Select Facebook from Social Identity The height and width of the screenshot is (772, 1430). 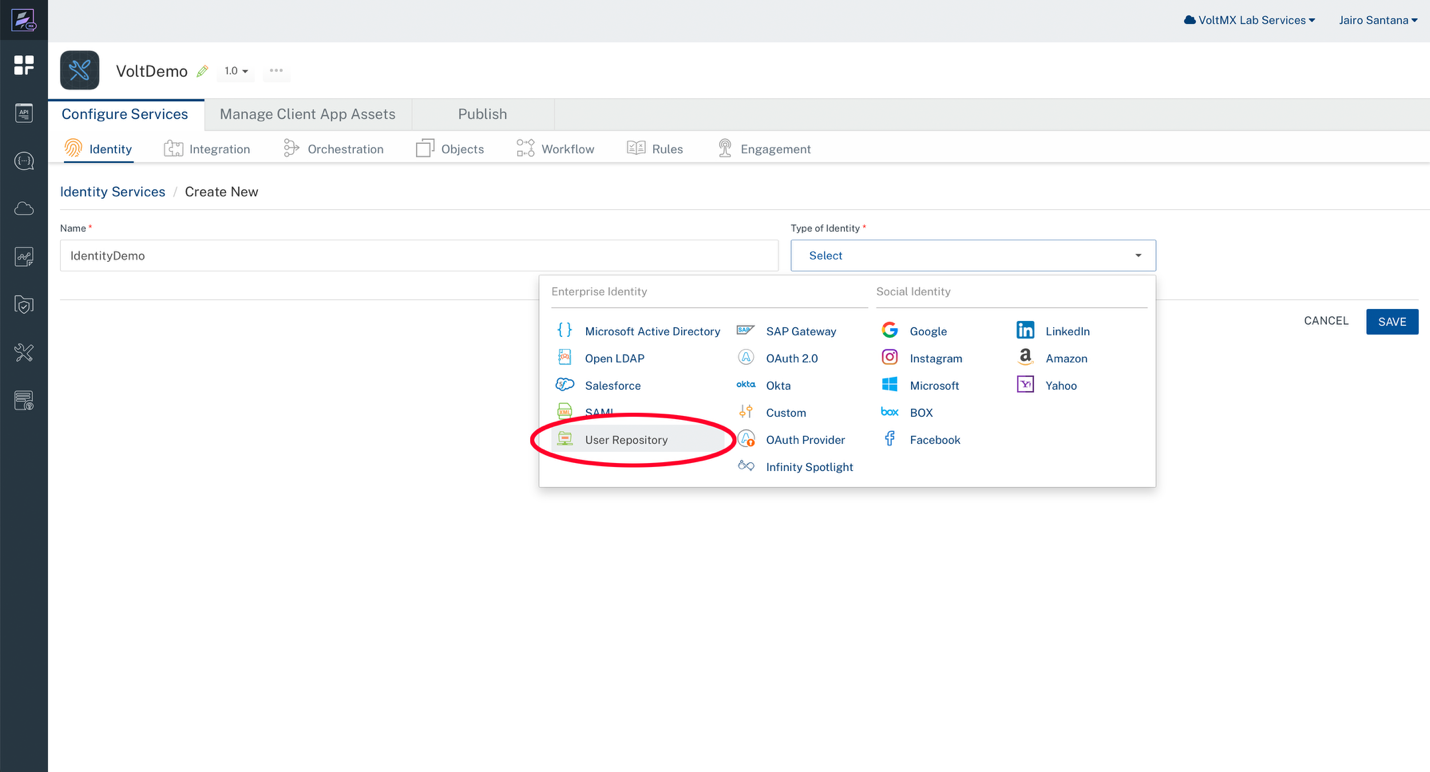tap(921, 440)
